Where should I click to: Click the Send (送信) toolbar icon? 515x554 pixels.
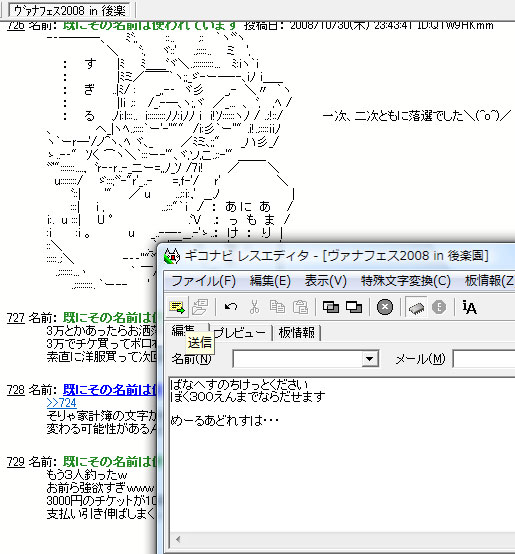(177, 307)
